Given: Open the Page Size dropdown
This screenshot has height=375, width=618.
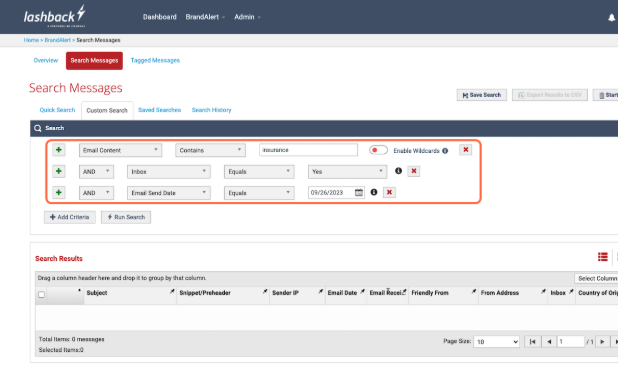Looking at the screenshot, I should coord(497,341).
